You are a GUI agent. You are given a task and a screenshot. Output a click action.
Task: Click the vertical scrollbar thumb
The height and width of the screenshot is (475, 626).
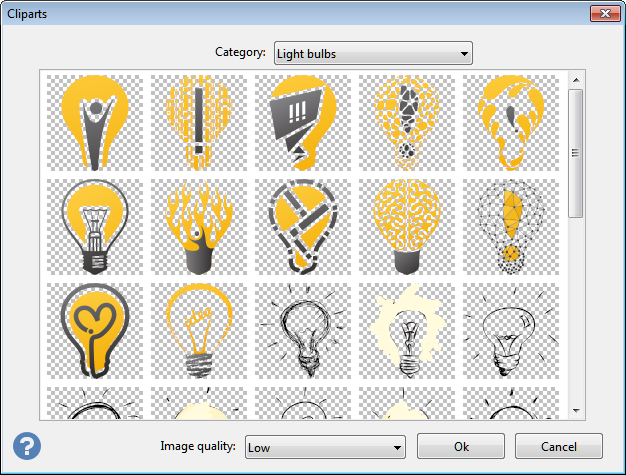click(x=575, y=152)
